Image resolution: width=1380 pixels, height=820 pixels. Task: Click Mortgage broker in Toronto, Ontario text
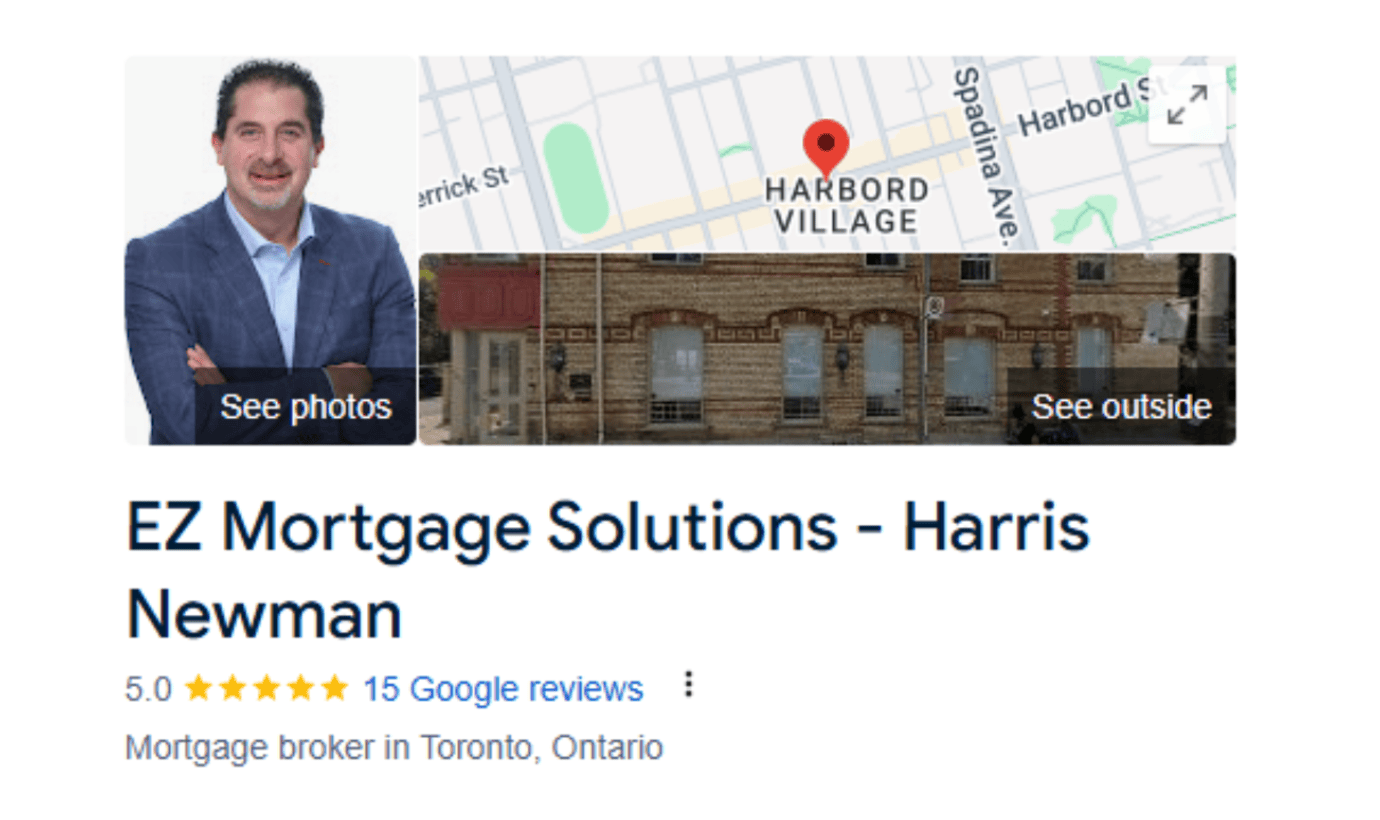pyautogui.click(x=394, y=748)
